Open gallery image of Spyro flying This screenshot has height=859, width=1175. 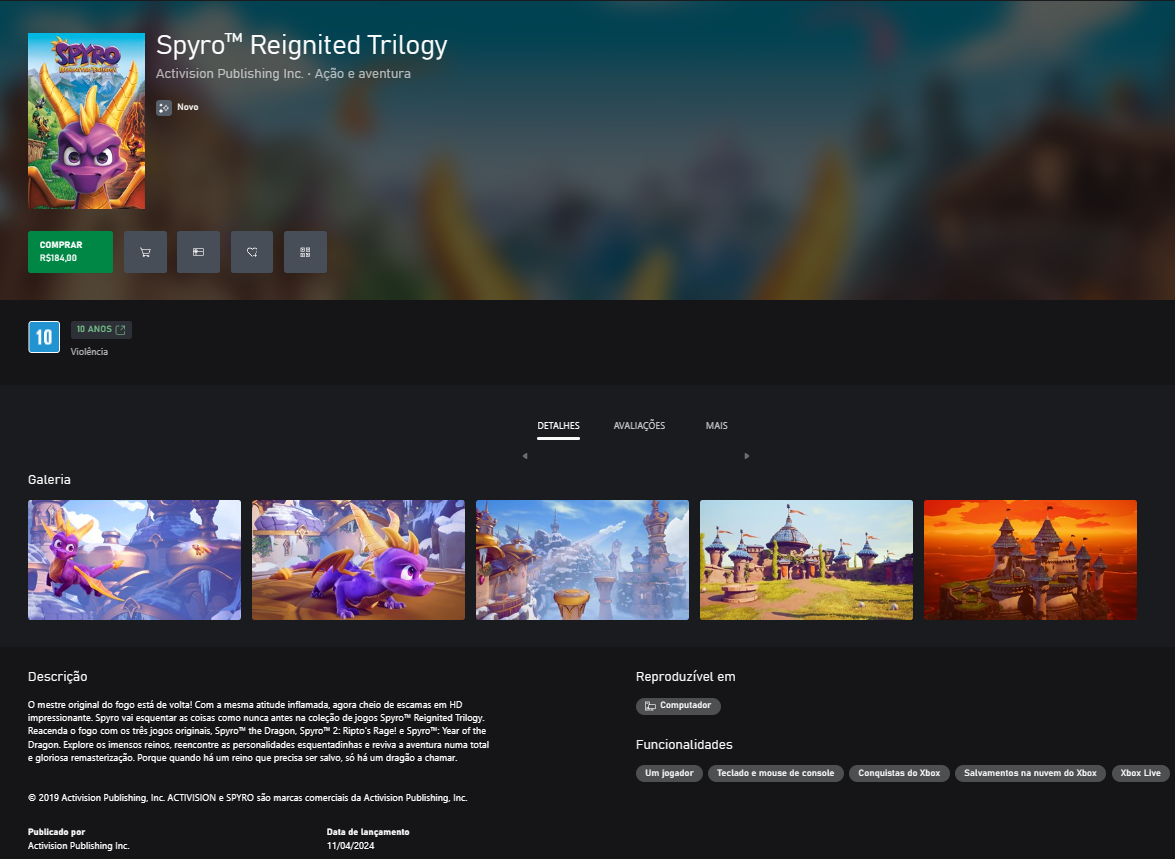pyautogui.click(x=135, y=560)
